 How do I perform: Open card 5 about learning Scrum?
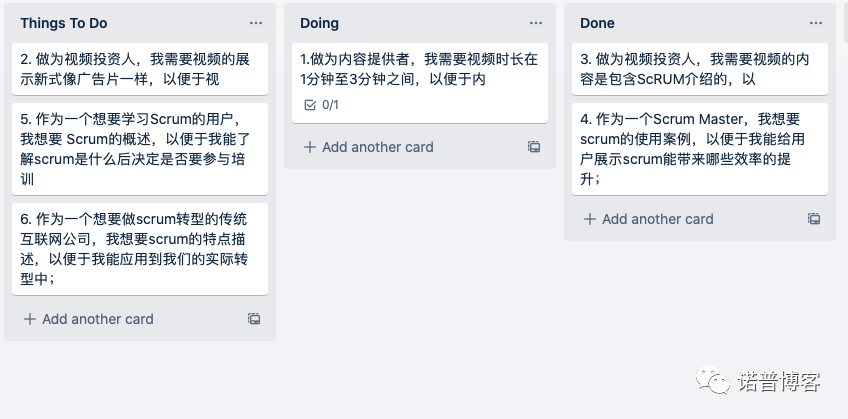140,149
